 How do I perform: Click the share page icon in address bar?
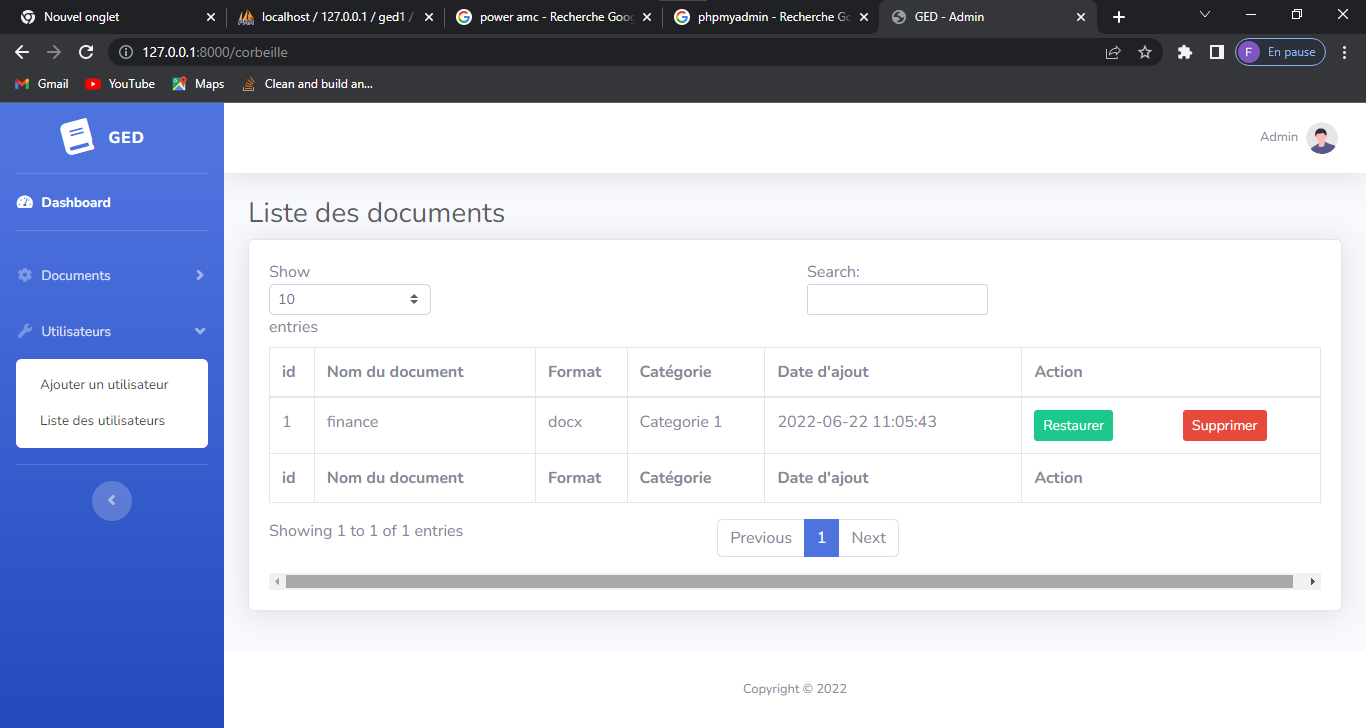(x=1113, y=52)
